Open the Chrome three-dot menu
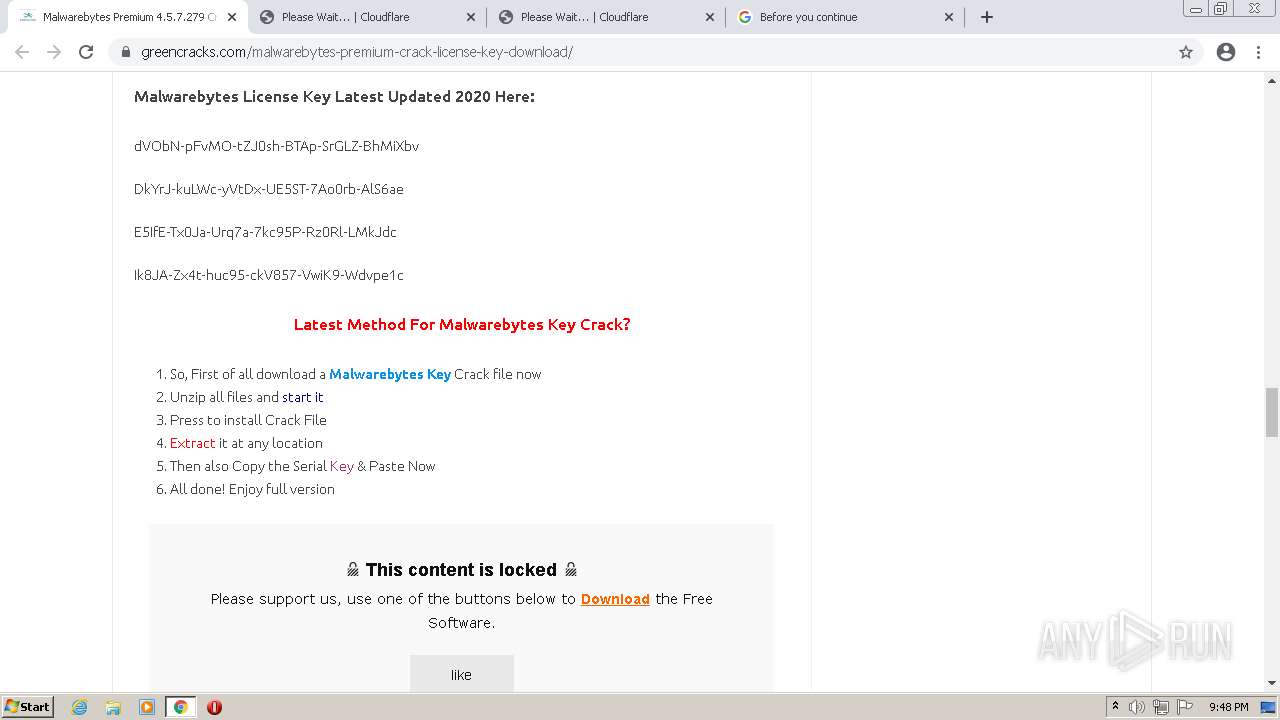The width and height of the screenshot is (1280, 720). pyautogui.click(x=1258, y=52)
